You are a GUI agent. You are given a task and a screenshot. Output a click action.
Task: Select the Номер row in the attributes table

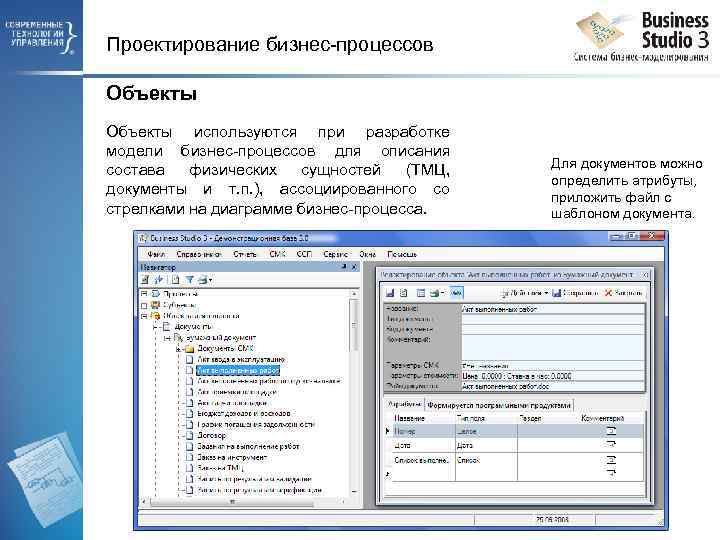[518, 431]
